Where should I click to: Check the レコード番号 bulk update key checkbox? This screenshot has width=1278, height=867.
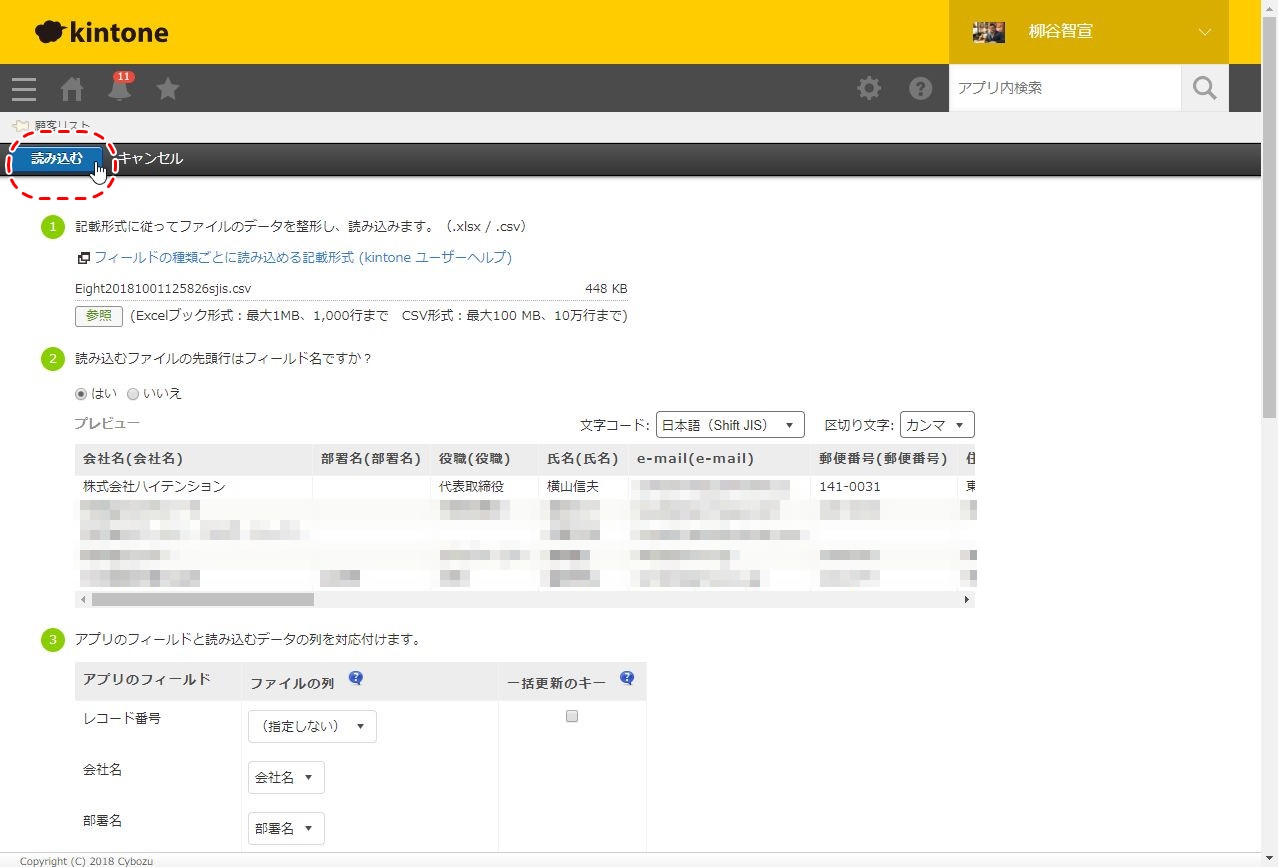pos(572,716)
